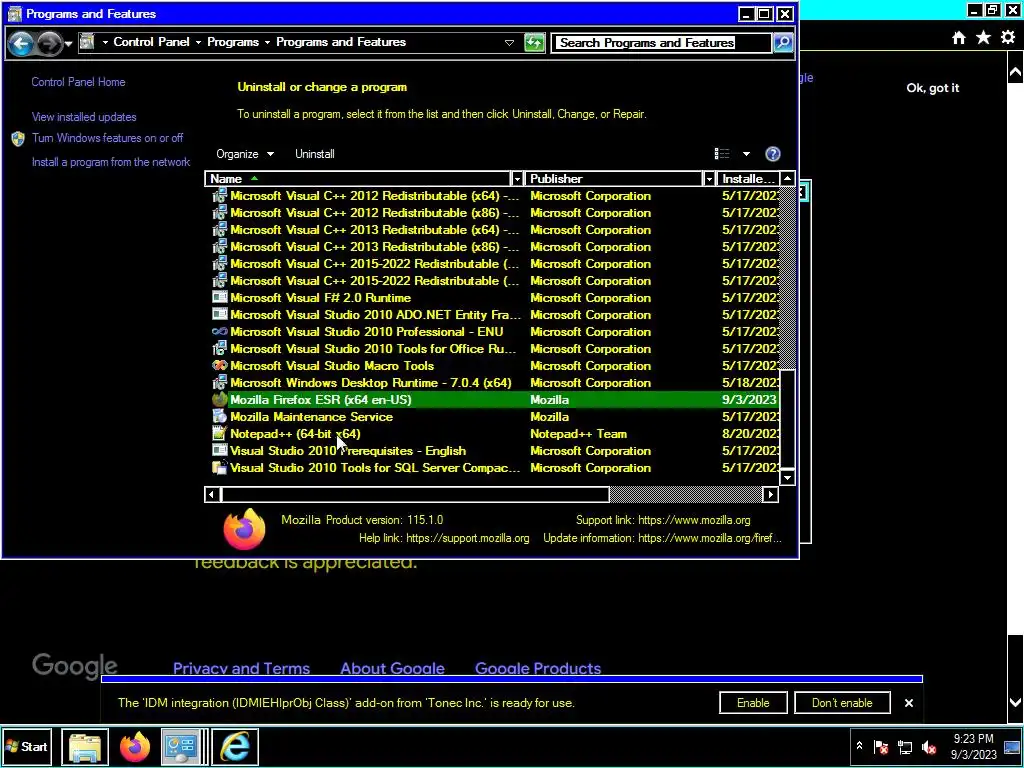
Task: Click the Visual F# 2.0 Runtime icon
Action: coord(219,298)
